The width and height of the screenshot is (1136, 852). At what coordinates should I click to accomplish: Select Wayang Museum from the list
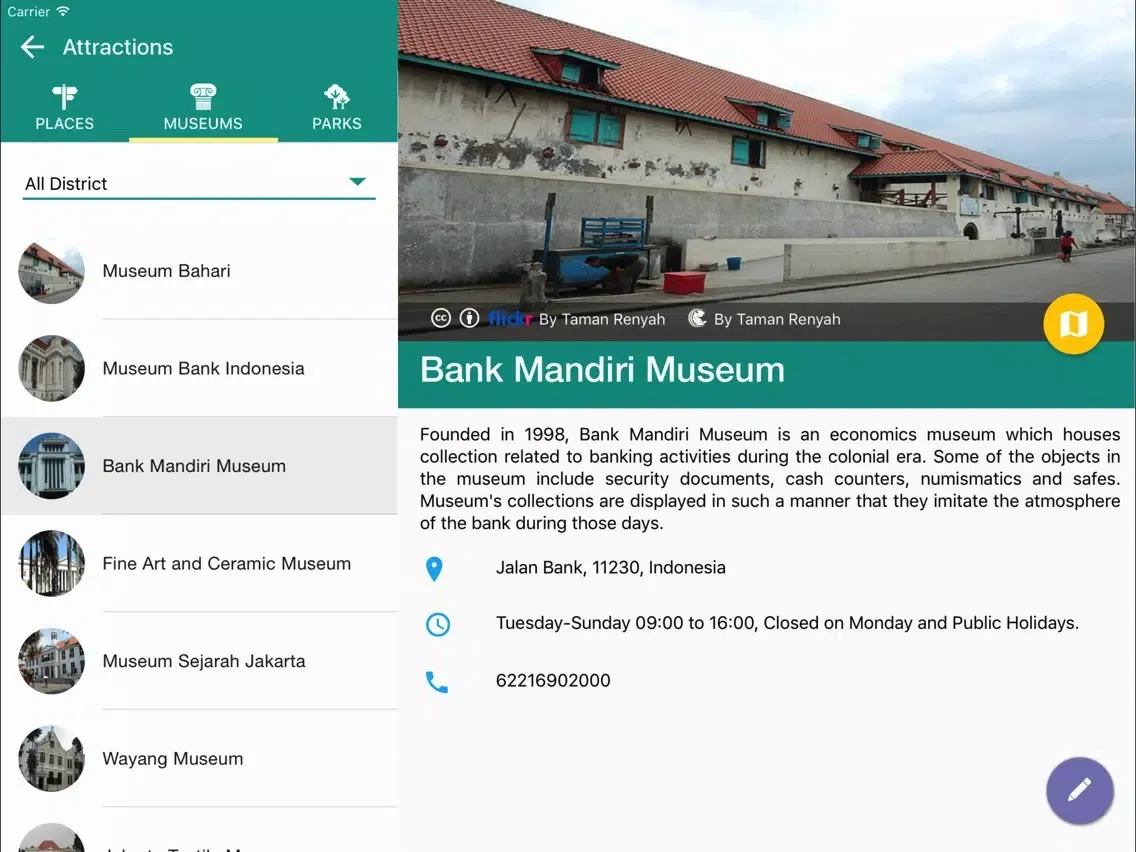(199, 759)
